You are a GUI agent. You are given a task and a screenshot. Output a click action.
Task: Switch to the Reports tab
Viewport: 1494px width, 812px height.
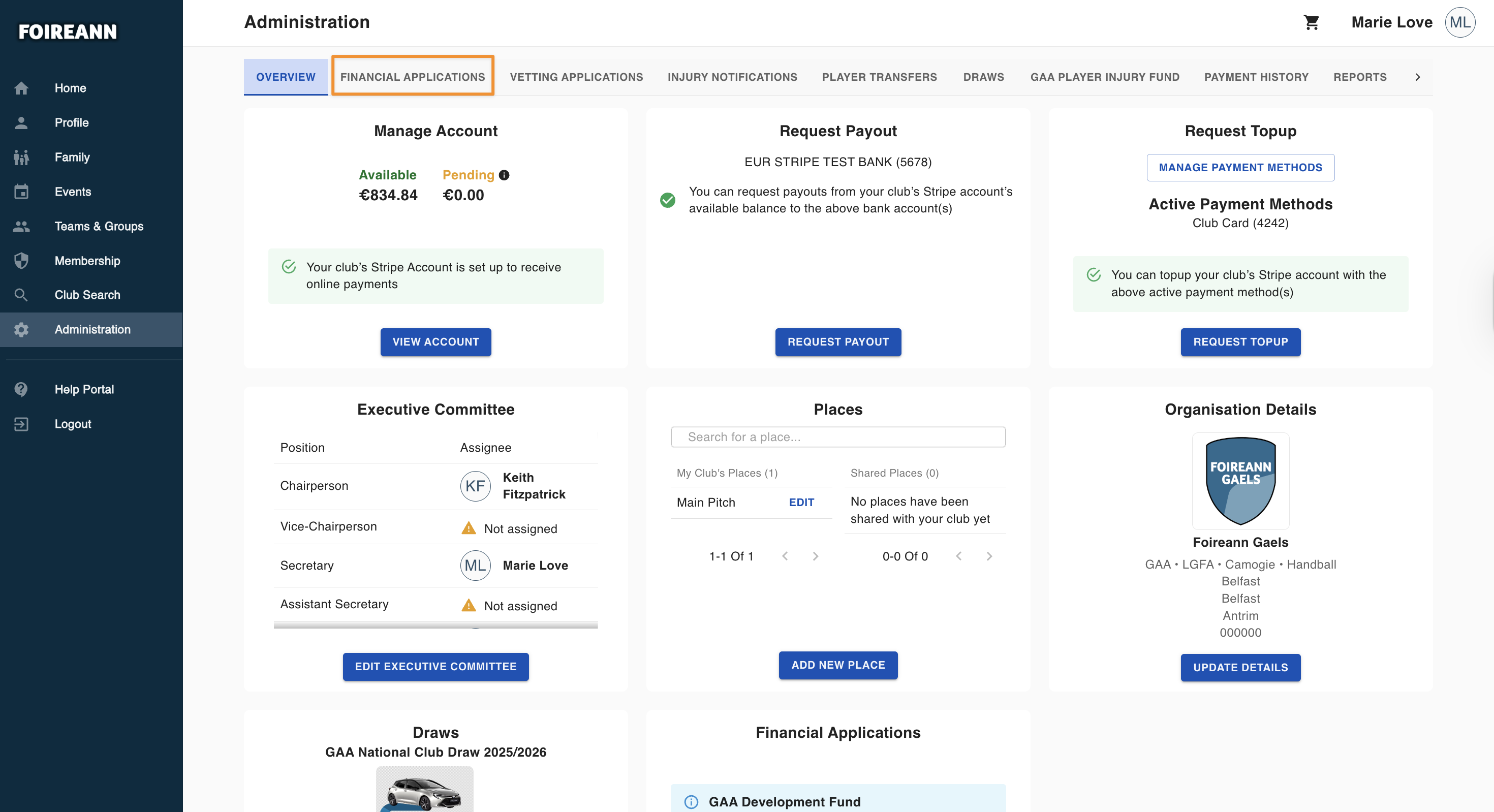click(x=1359, y=77)
